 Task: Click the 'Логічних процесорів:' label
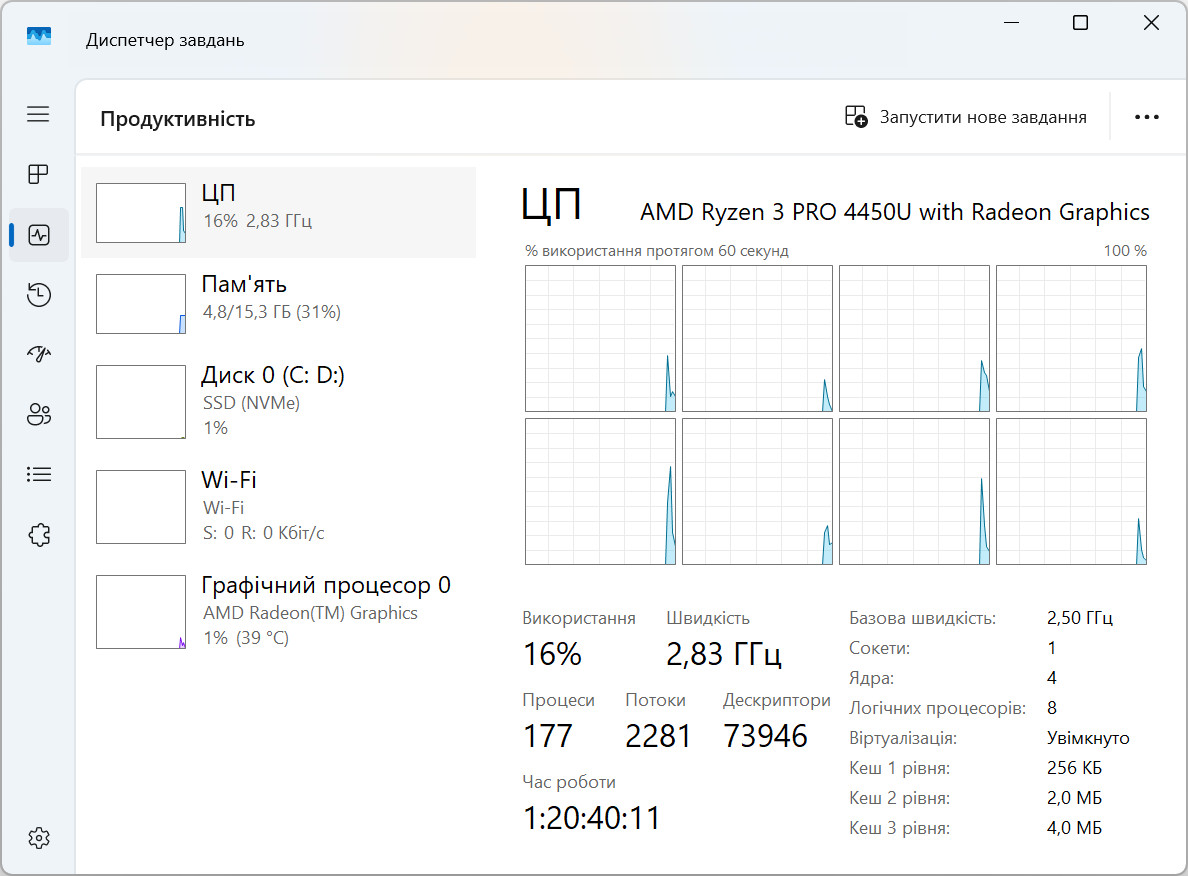point(937,708)
